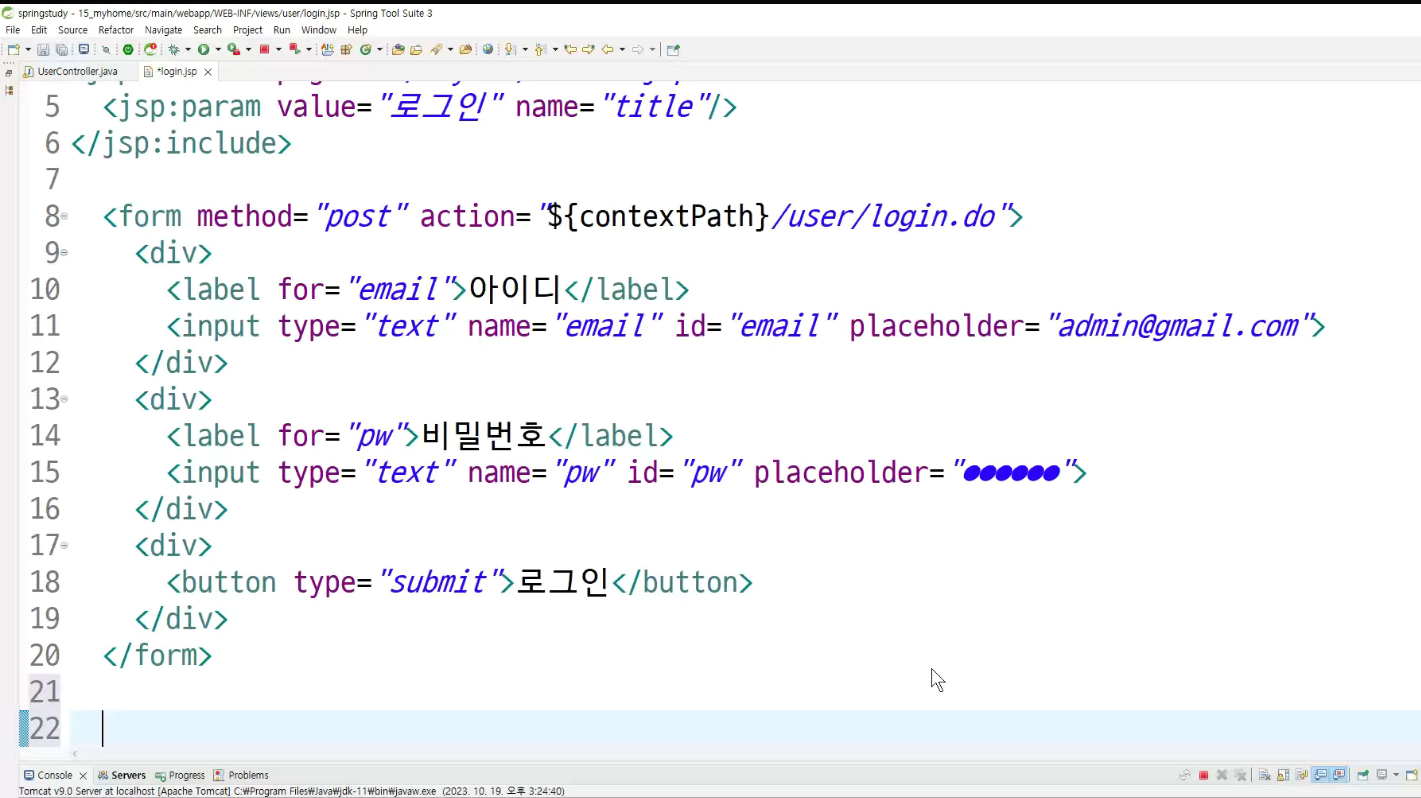Image resolution: width=1421 pixels, height=798 pixels.
Task: Open the File menu
Action: pos(13,30)
